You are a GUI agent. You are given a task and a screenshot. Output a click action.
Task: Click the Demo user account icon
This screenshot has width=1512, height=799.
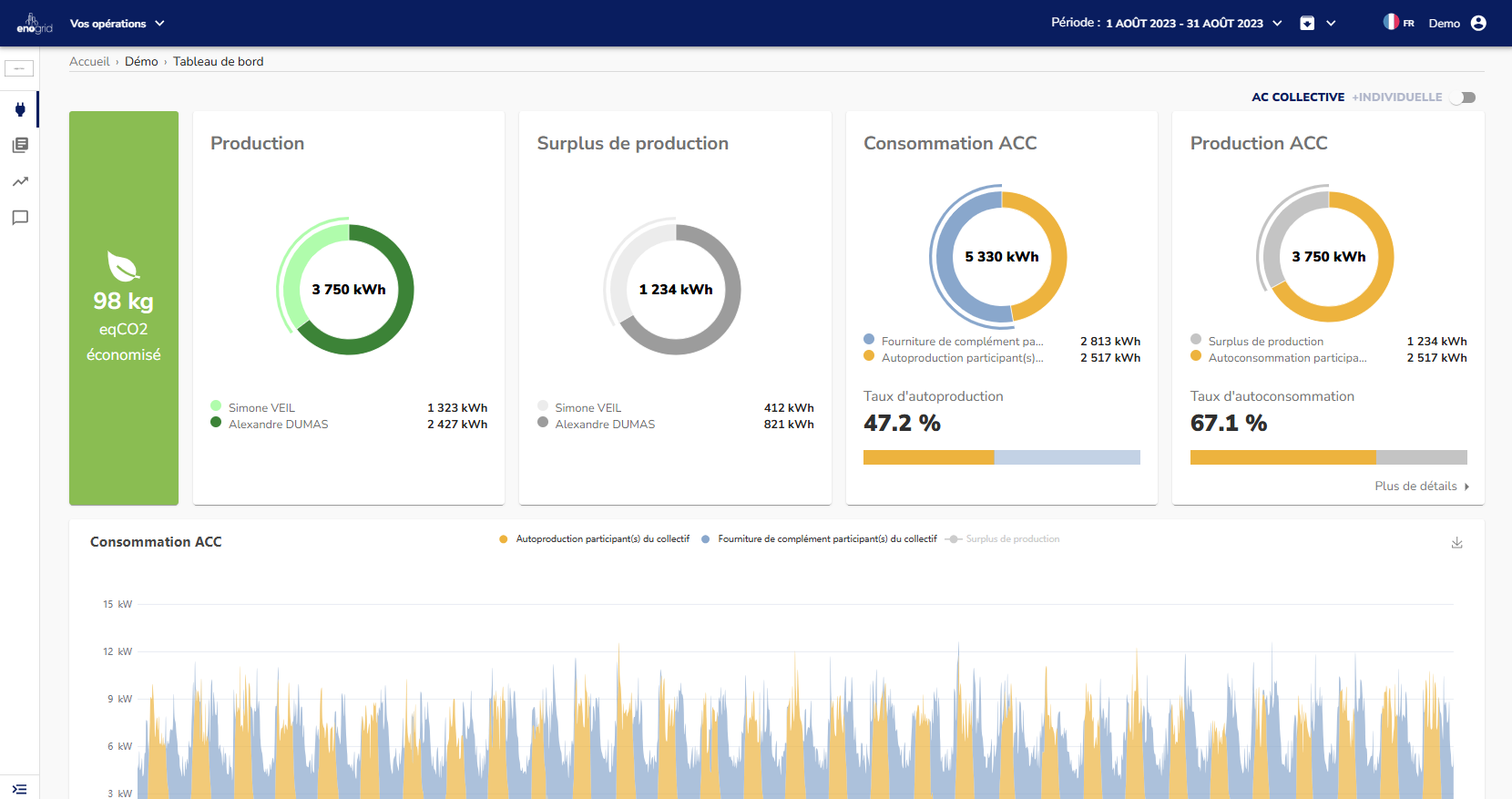(1478, 24)
